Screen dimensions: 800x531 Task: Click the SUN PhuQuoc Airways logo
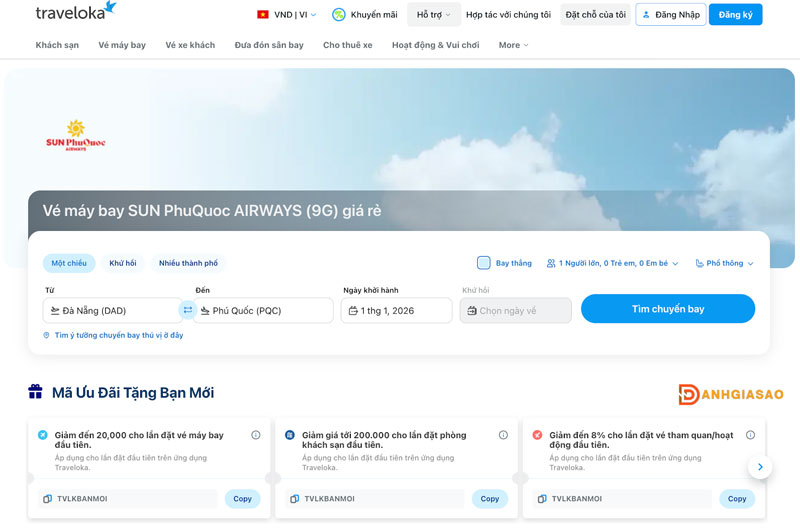(x=76, y=136)
